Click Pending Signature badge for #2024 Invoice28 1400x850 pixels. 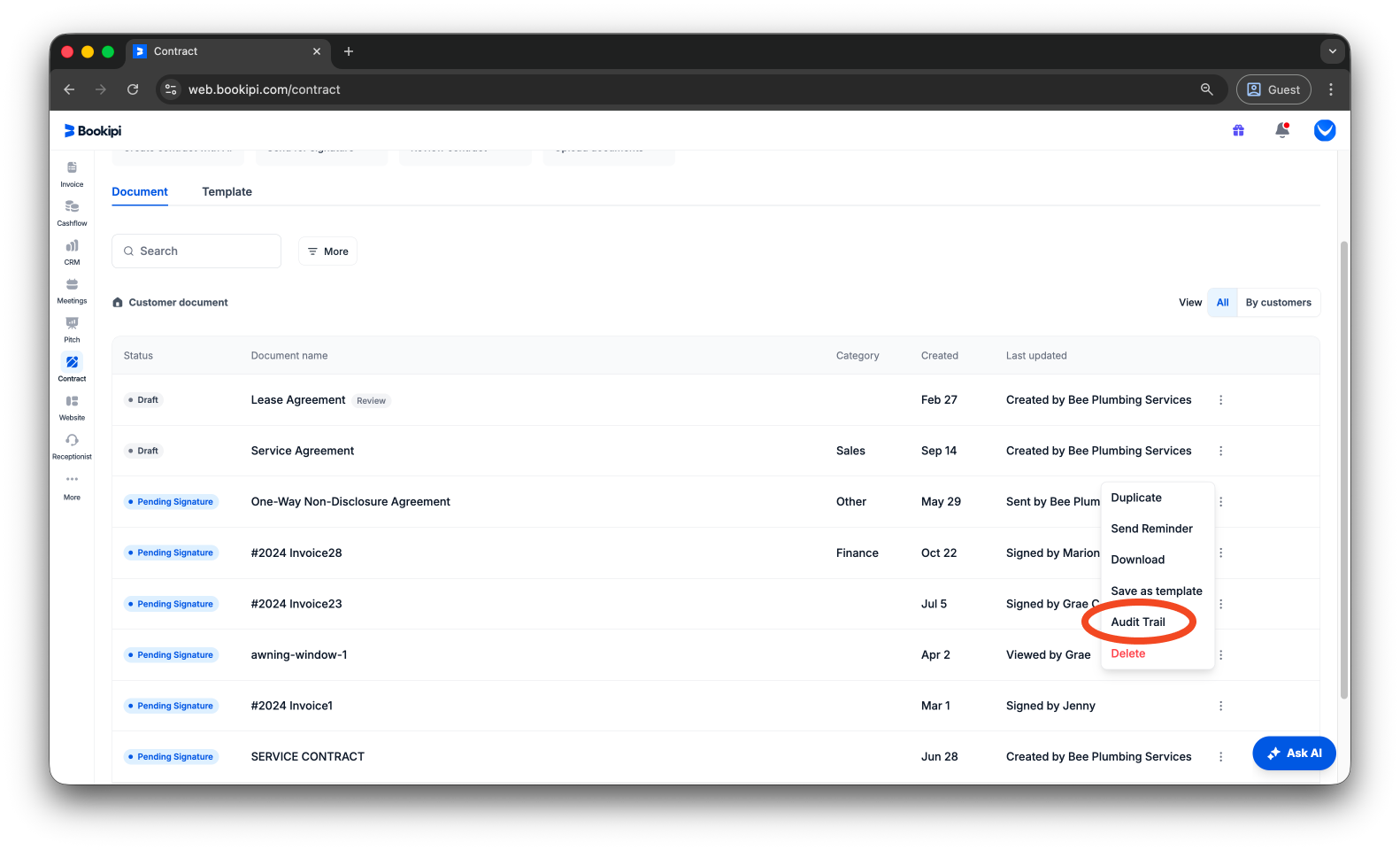point(171,552)
